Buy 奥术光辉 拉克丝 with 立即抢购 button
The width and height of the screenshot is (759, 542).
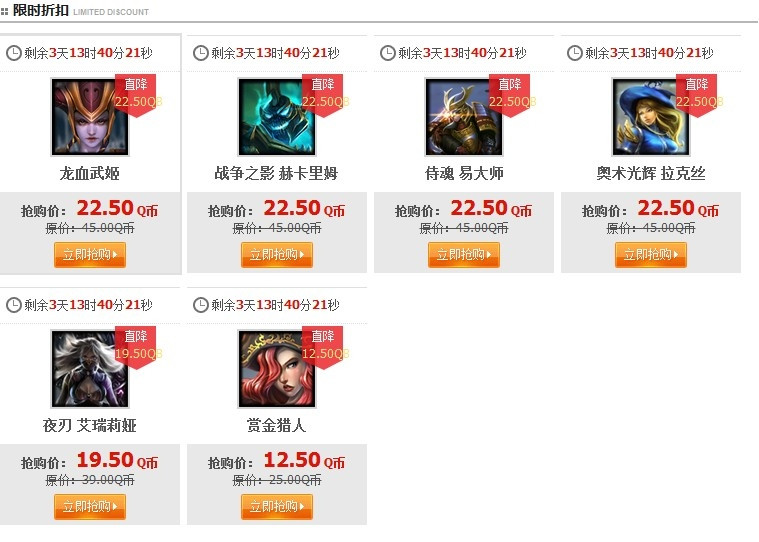click(651, 255)
